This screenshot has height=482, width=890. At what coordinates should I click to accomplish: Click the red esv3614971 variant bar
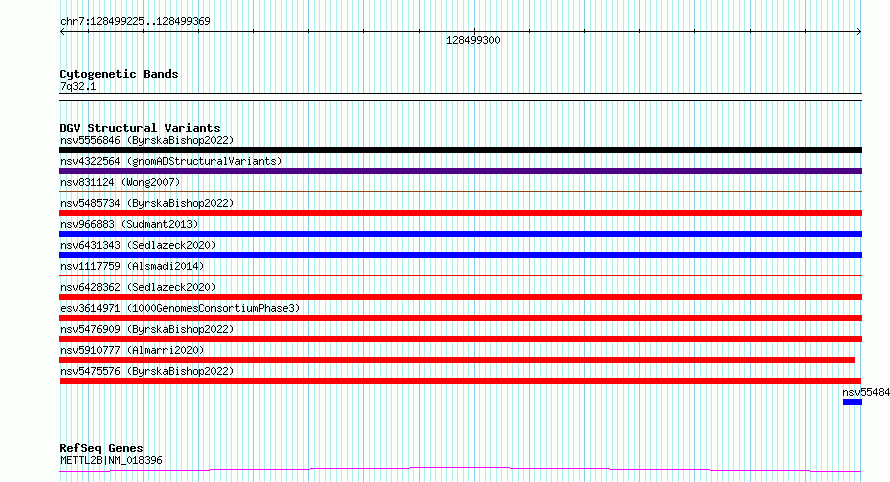point(460,318)
